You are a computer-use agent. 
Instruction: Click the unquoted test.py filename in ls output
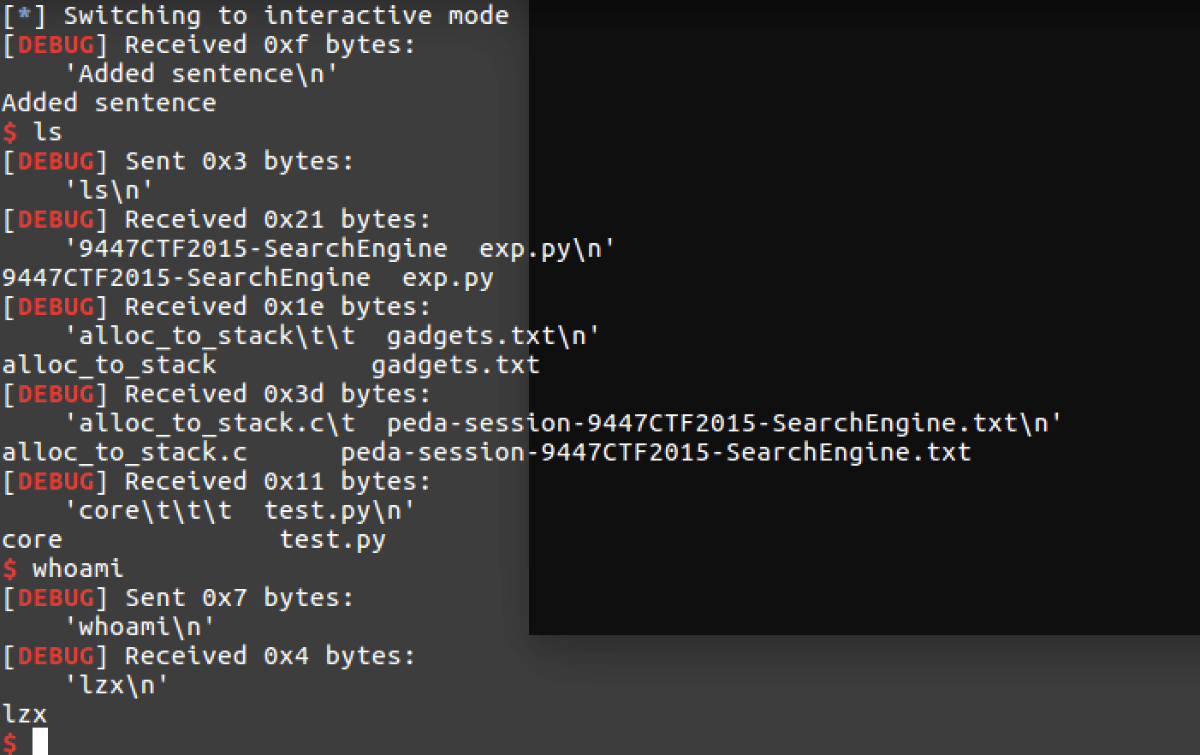tap(332, 541)
